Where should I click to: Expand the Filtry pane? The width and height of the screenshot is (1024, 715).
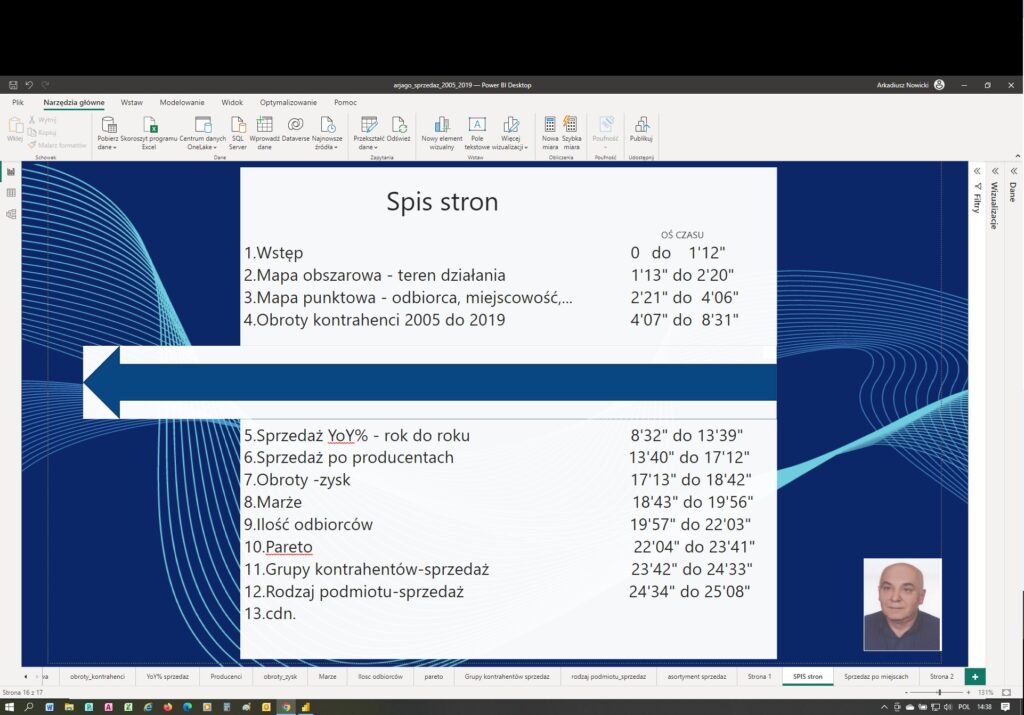pos(976,171)
